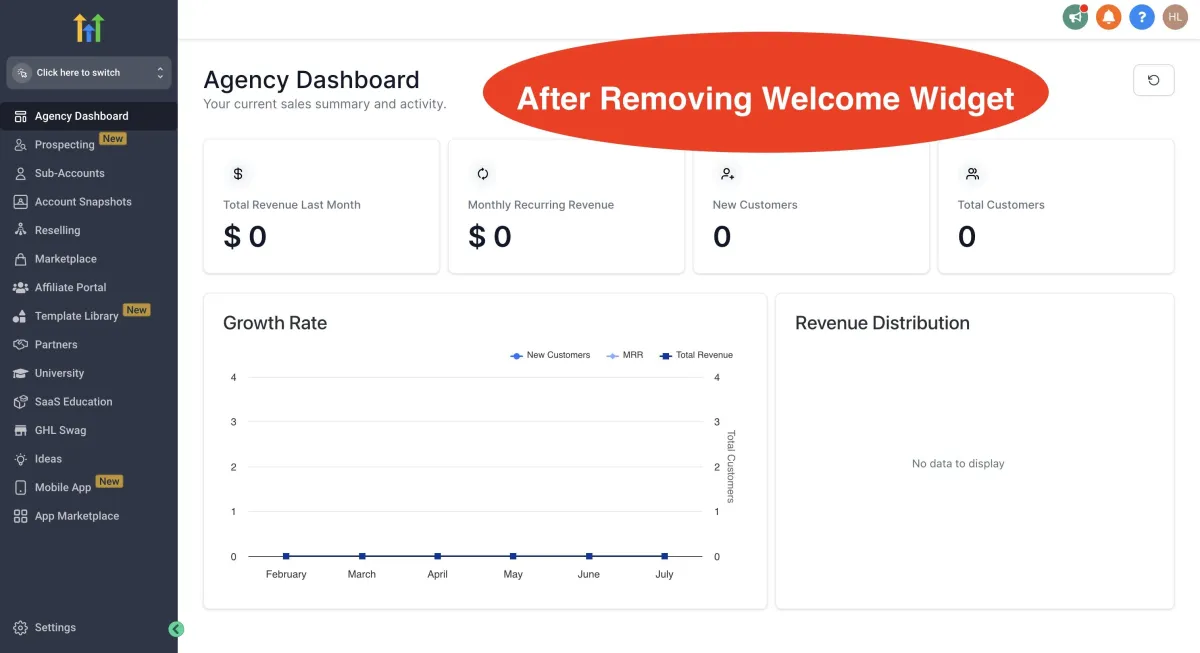Screen dimensions: 1200x653
Task: Click the users icon on Total Customers card
Action: pos(972,174)
